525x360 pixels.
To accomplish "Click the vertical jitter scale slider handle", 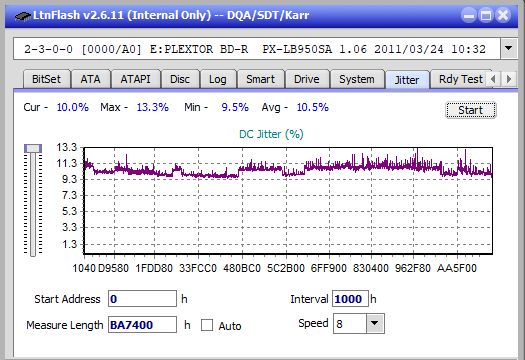I will 33,148.
